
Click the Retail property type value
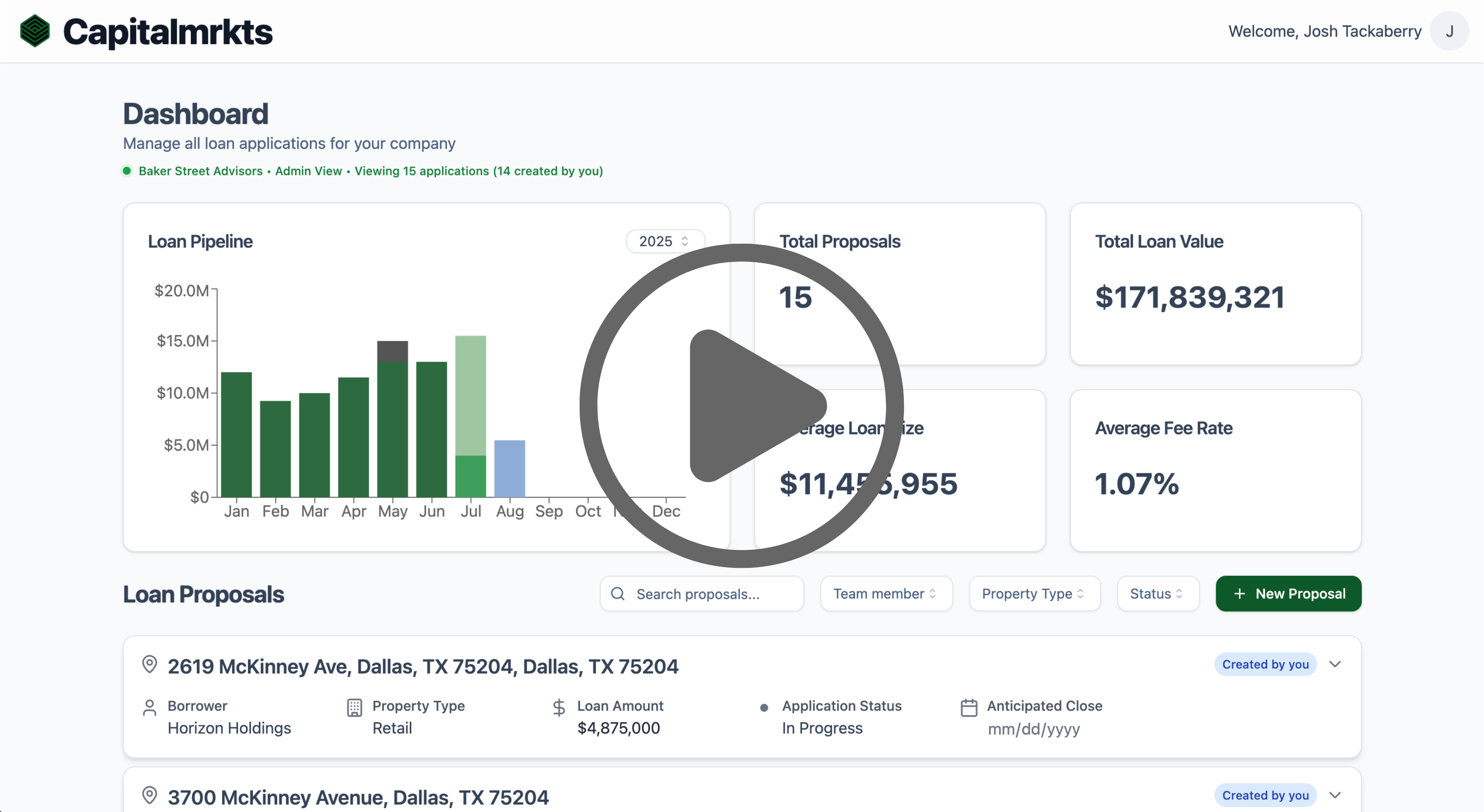coord(392,728)
